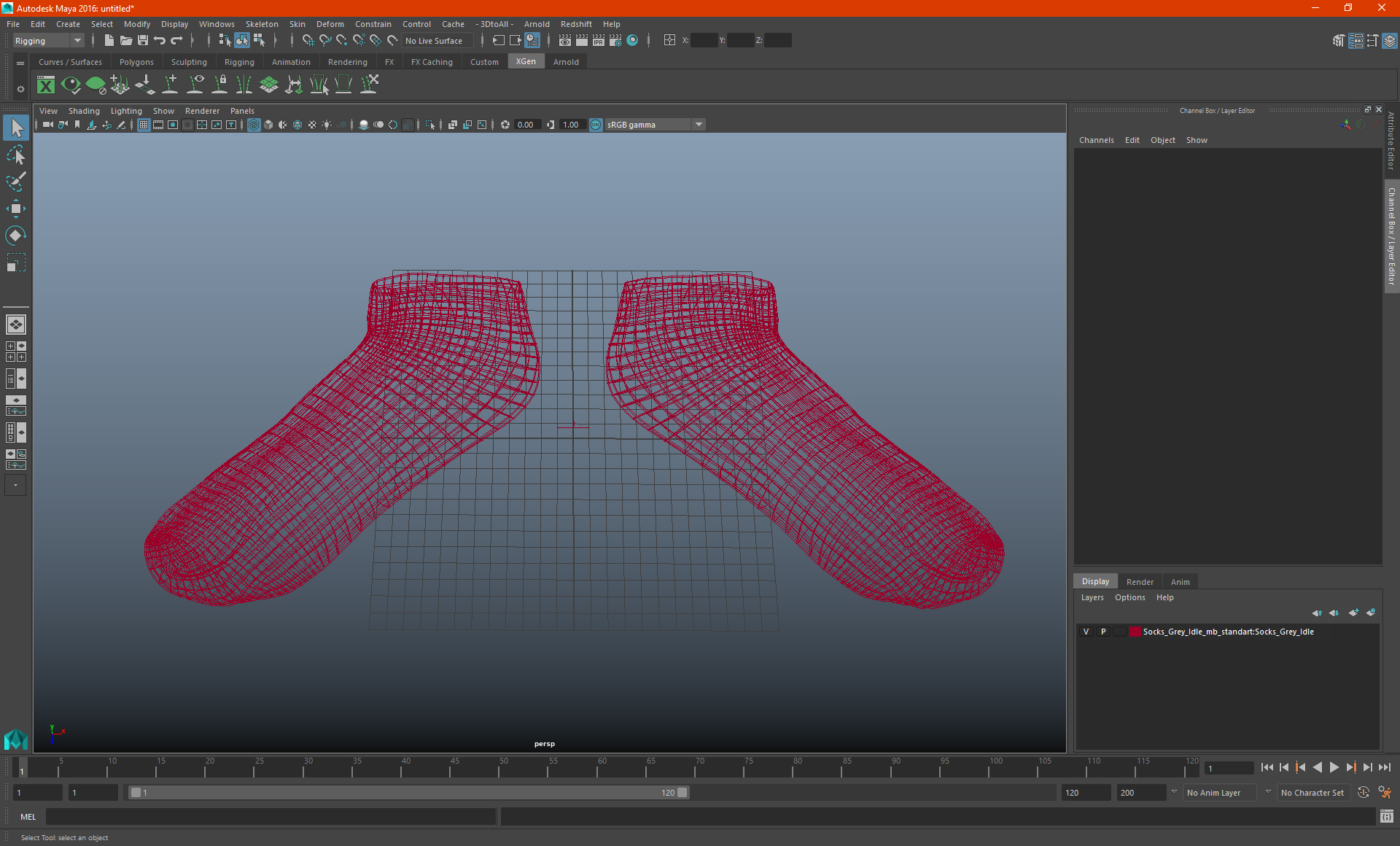Viewport: 1400px width, 846px height.
Task: Click the red layer color swatch
Action: pos(1135,632)
